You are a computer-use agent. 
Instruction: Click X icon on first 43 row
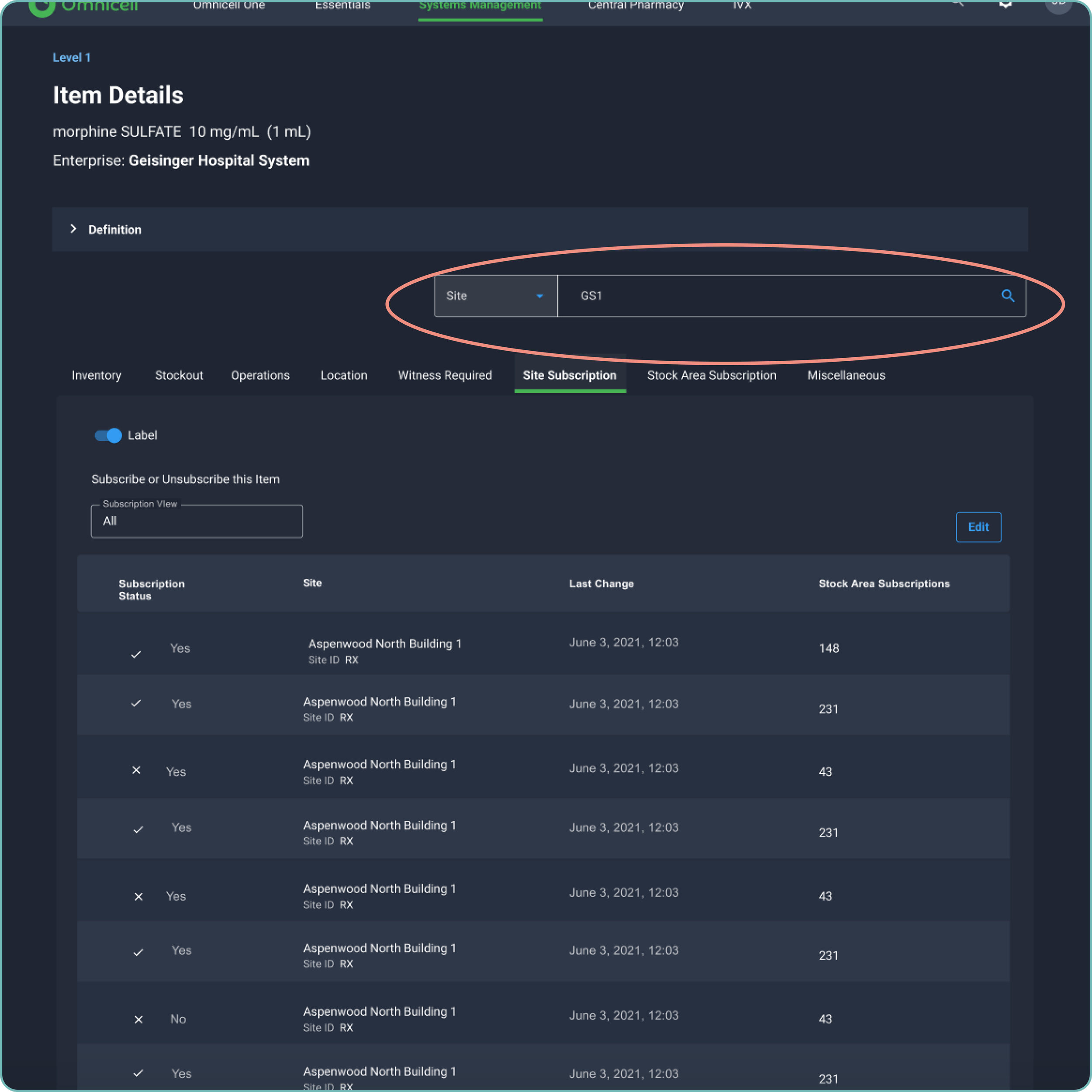(x=136, y=771)
